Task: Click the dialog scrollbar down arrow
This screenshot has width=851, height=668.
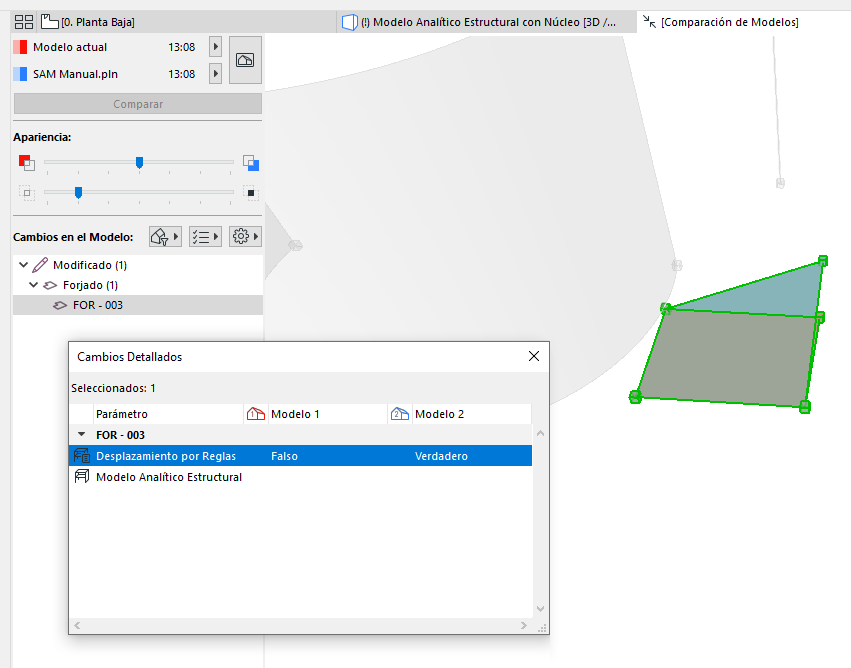Action: [x=541, y=609]
